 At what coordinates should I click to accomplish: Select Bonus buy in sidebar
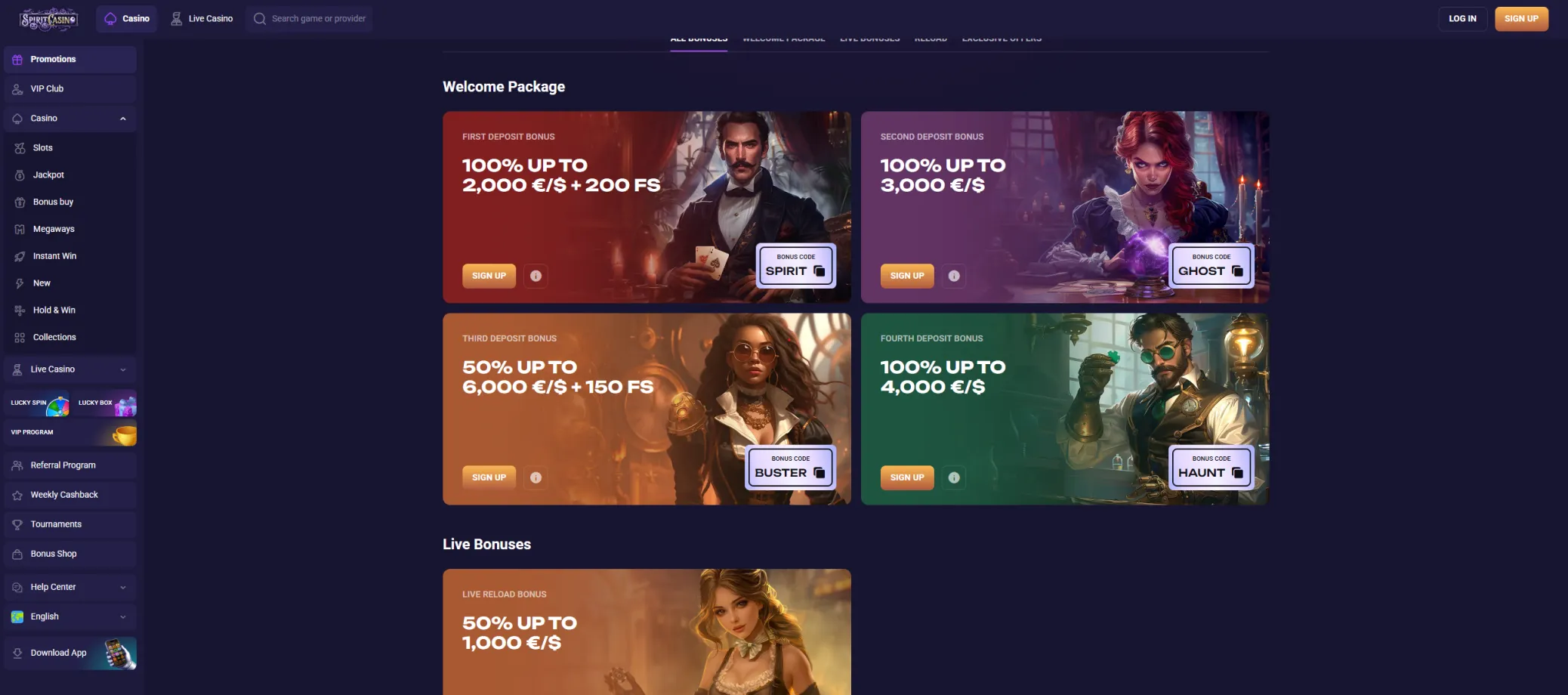pyautogui.click(x=70, y=202)
